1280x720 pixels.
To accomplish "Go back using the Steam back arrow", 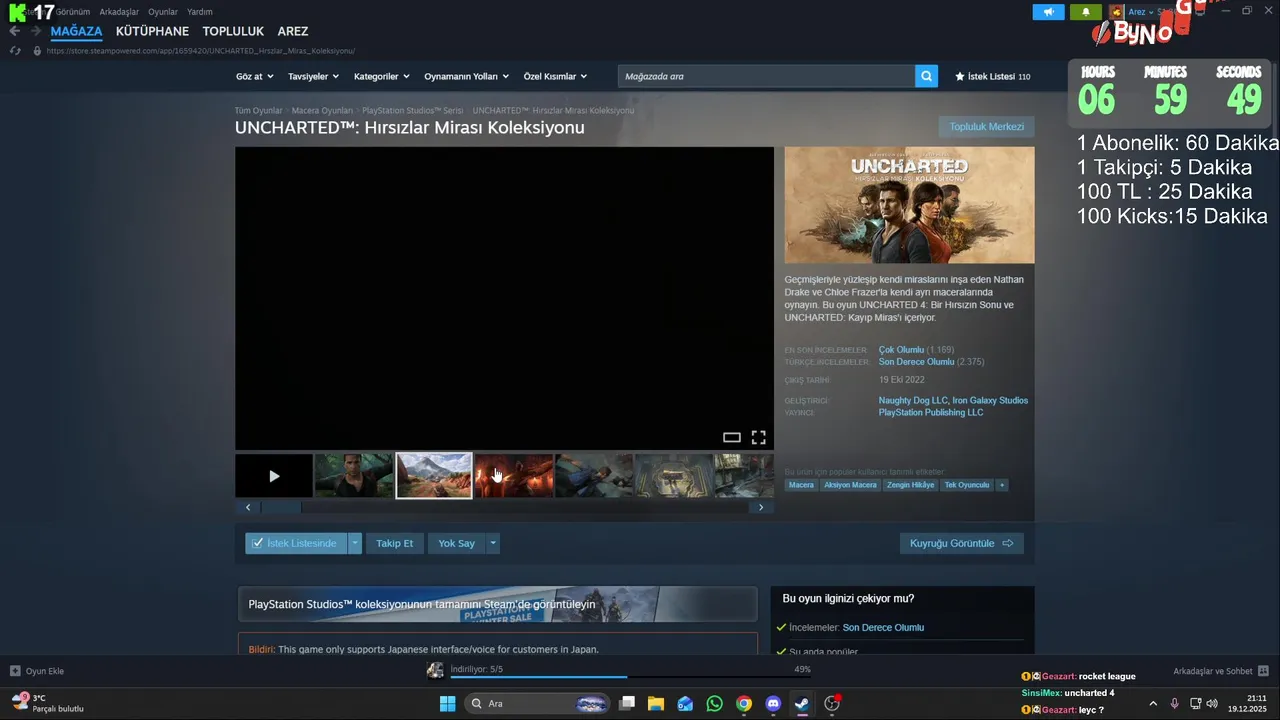I will point(14,31).
